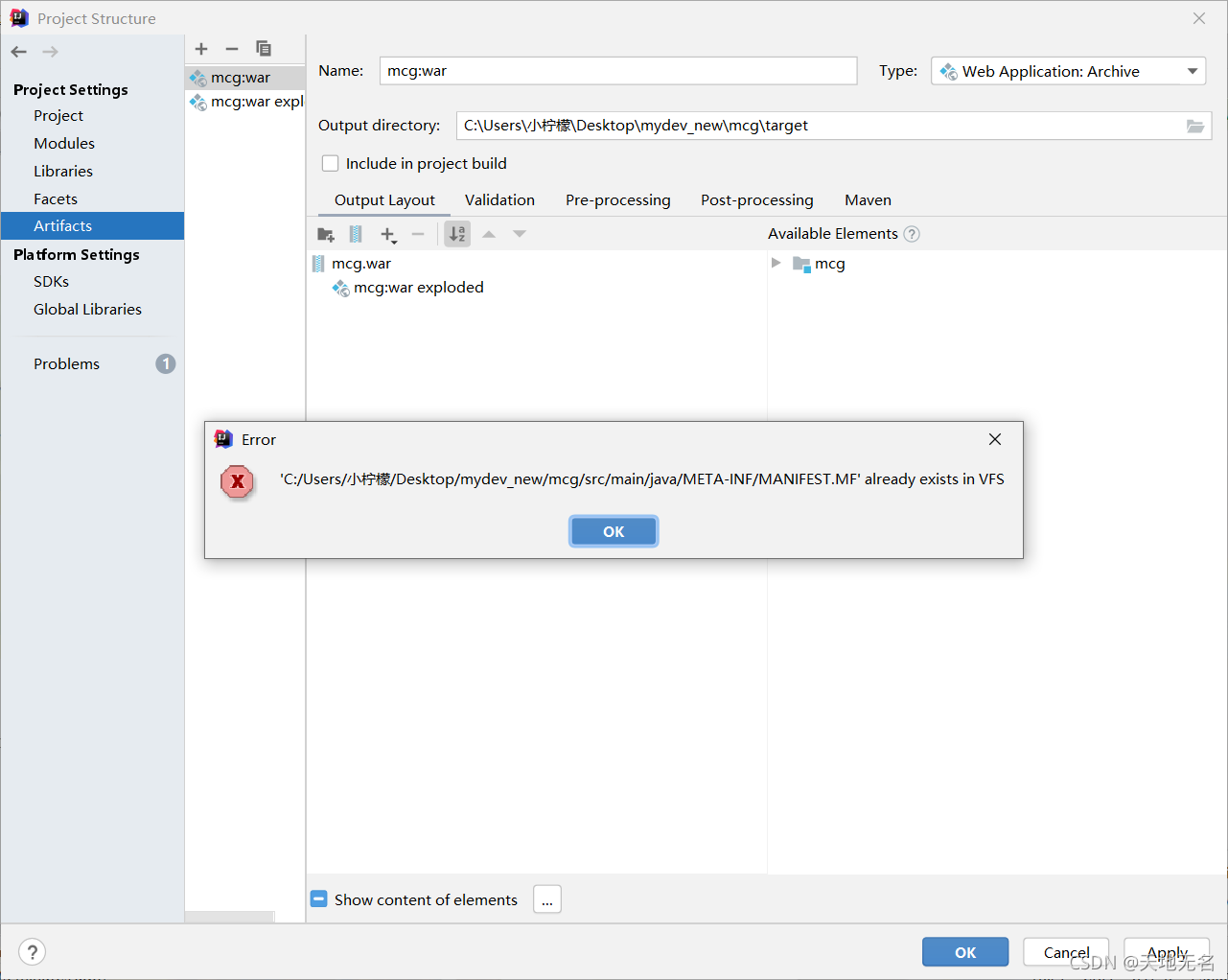Click the Cancel button

(1066, 952)
